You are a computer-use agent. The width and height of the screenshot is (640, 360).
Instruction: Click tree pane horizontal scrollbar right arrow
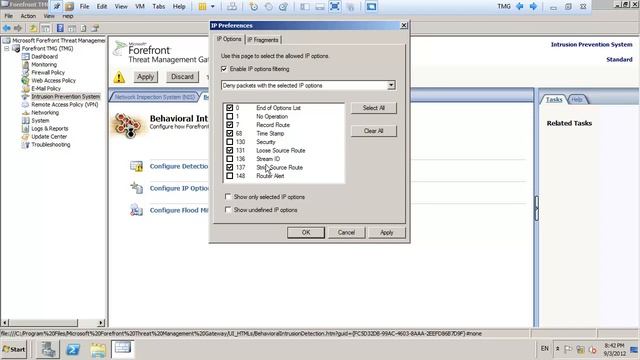[x=101, y=323]
